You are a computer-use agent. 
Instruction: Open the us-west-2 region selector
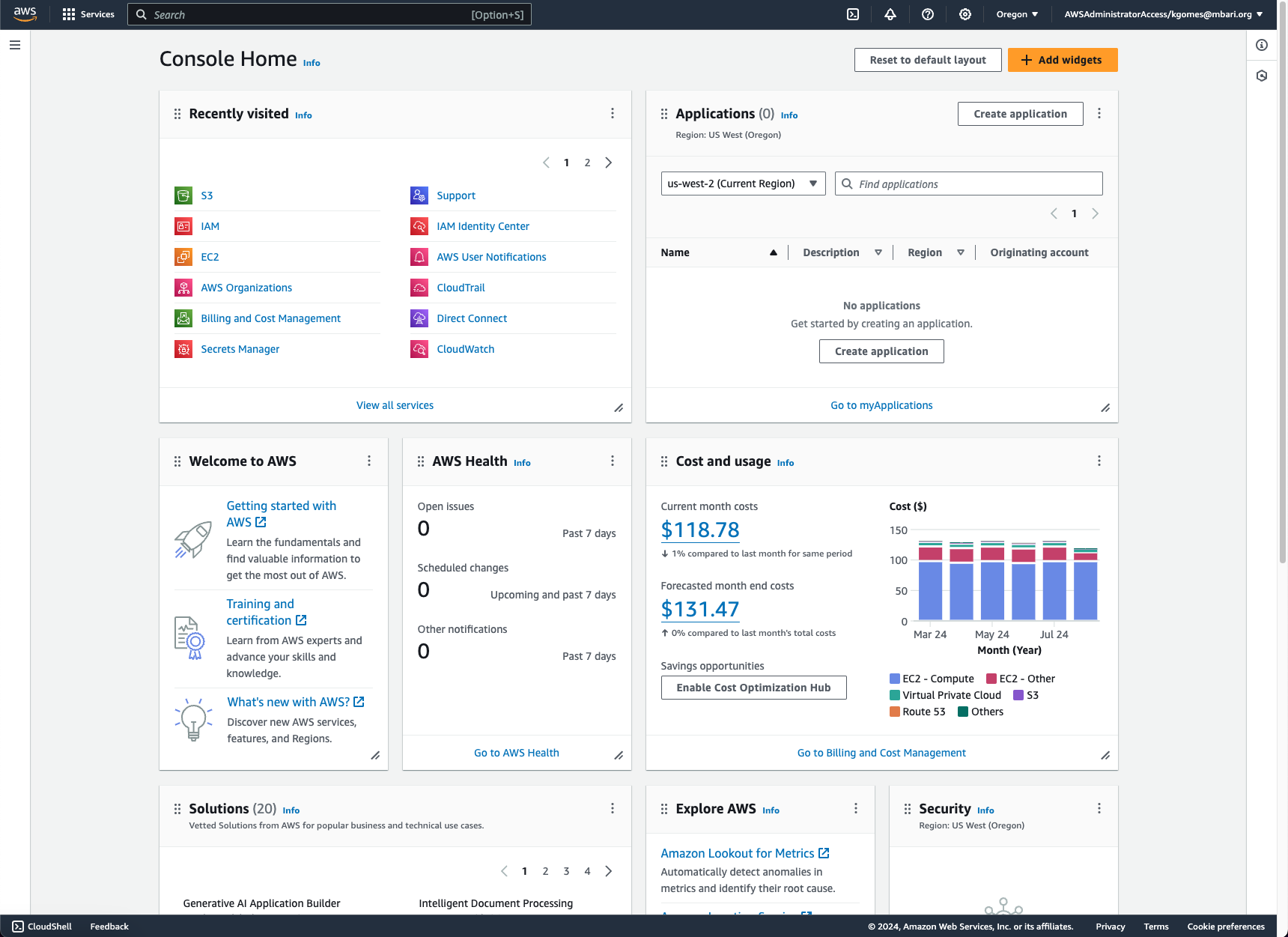tap(742, 184)
